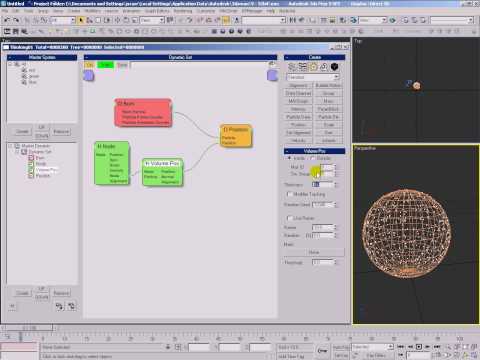Select fourth category icon in Create rollout
Viewport: 480px width, 360px height.
324,67
